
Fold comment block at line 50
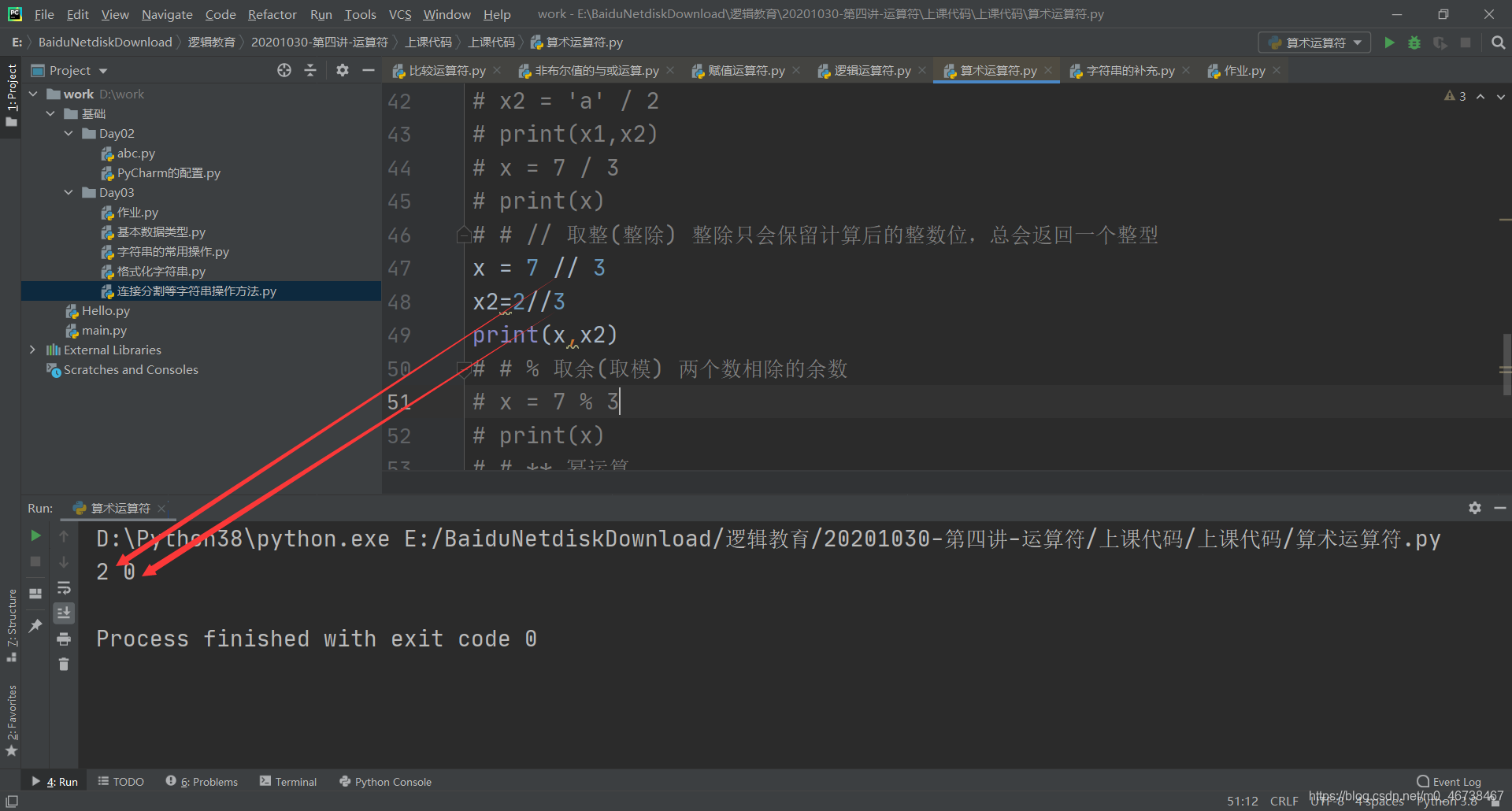pos(464,368)
